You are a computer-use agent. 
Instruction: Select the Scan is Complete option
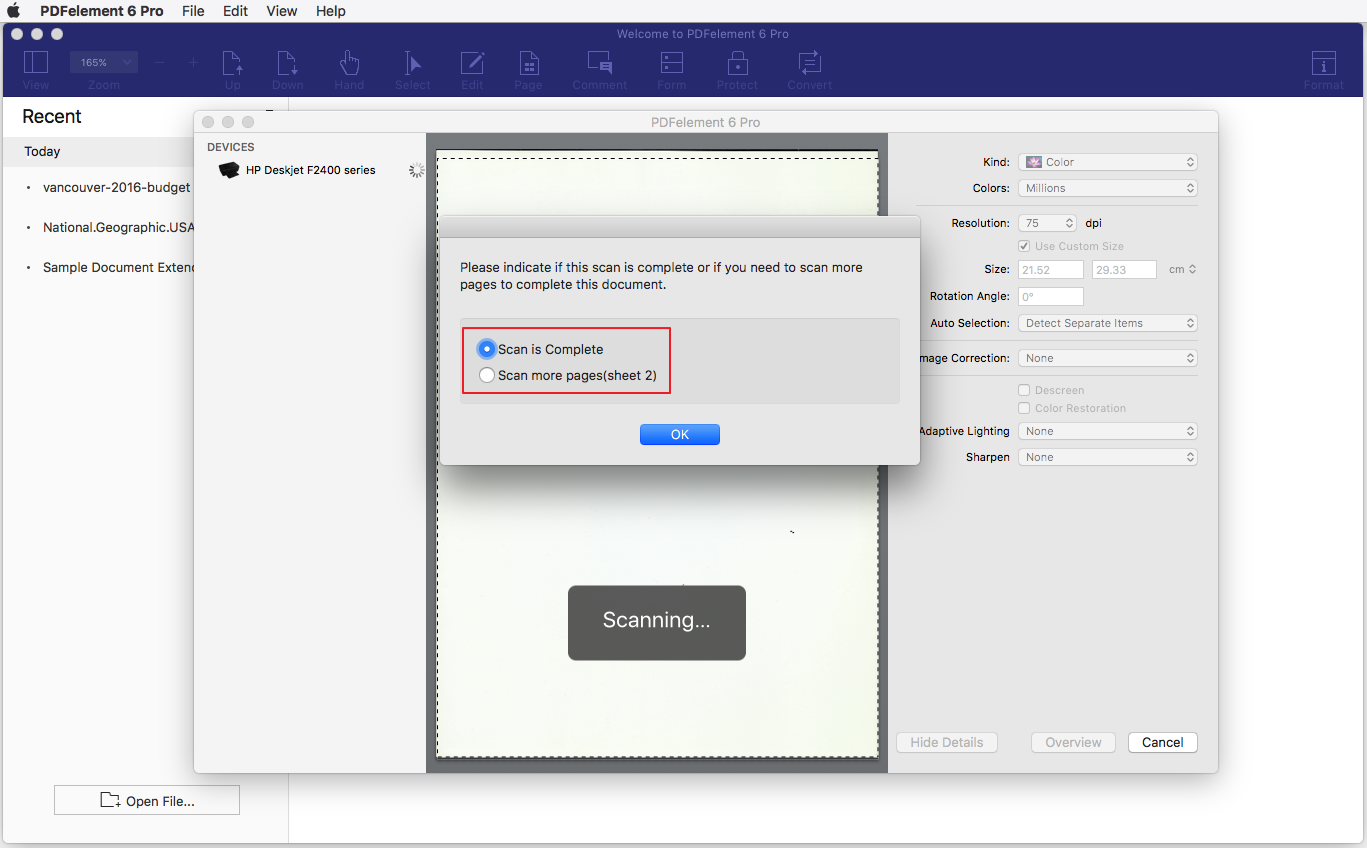(487, 349)
